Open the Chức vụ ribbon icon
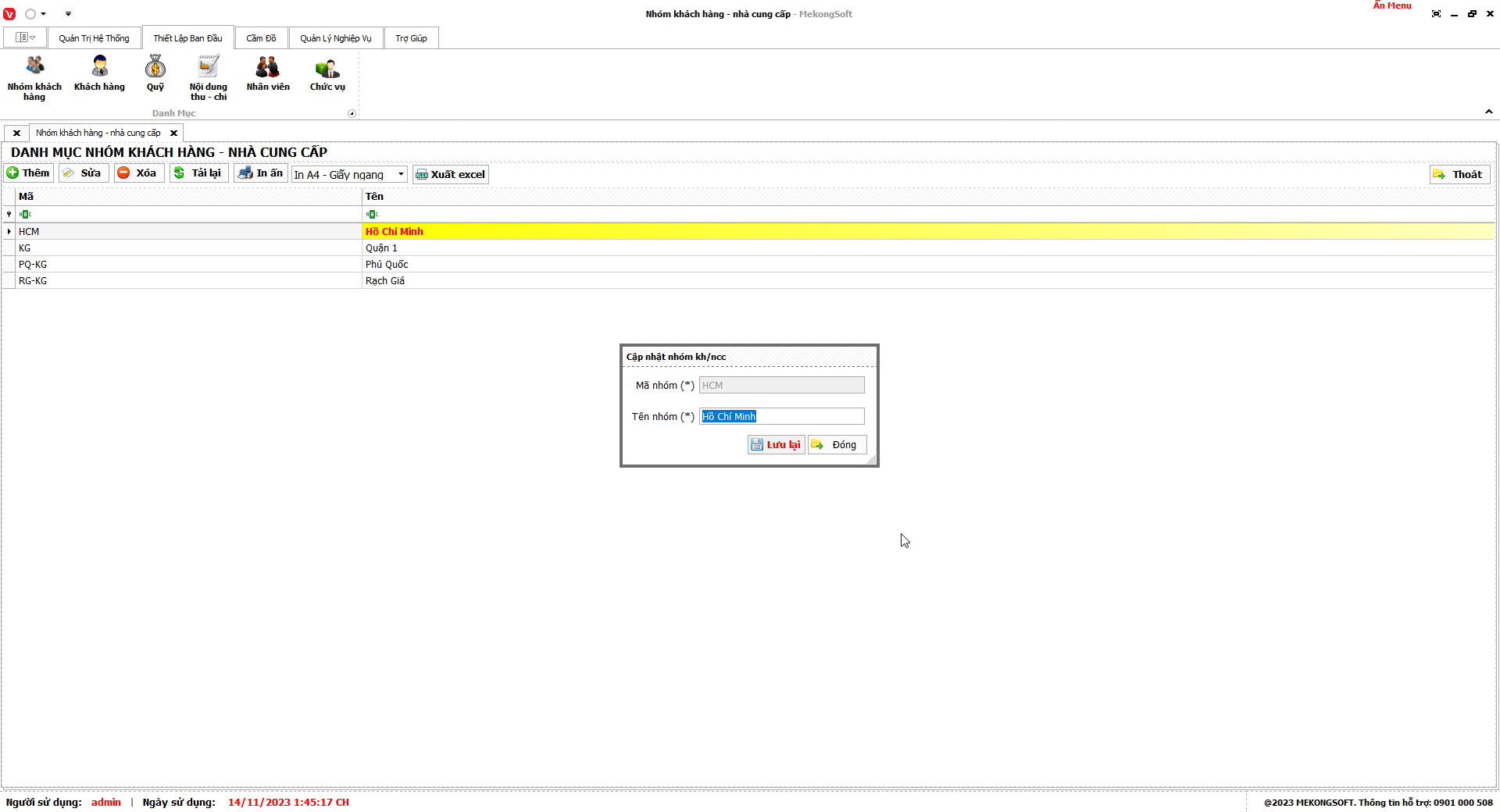Viewport: 1500px width, 812px height. pos(327,73)
